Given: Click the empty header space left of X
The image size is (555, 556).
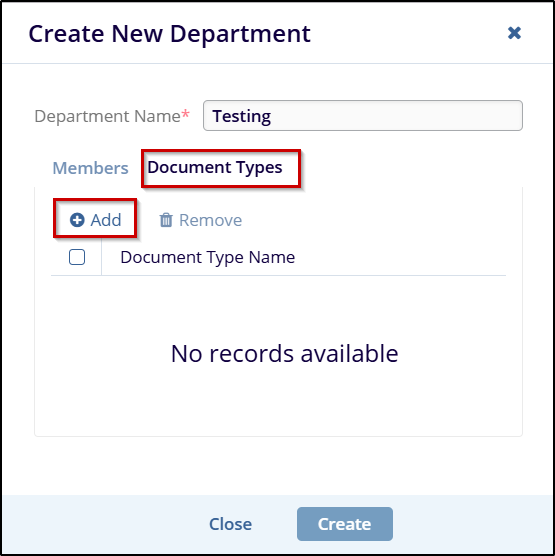Looking at the screenshot, I should coord(408,33).
